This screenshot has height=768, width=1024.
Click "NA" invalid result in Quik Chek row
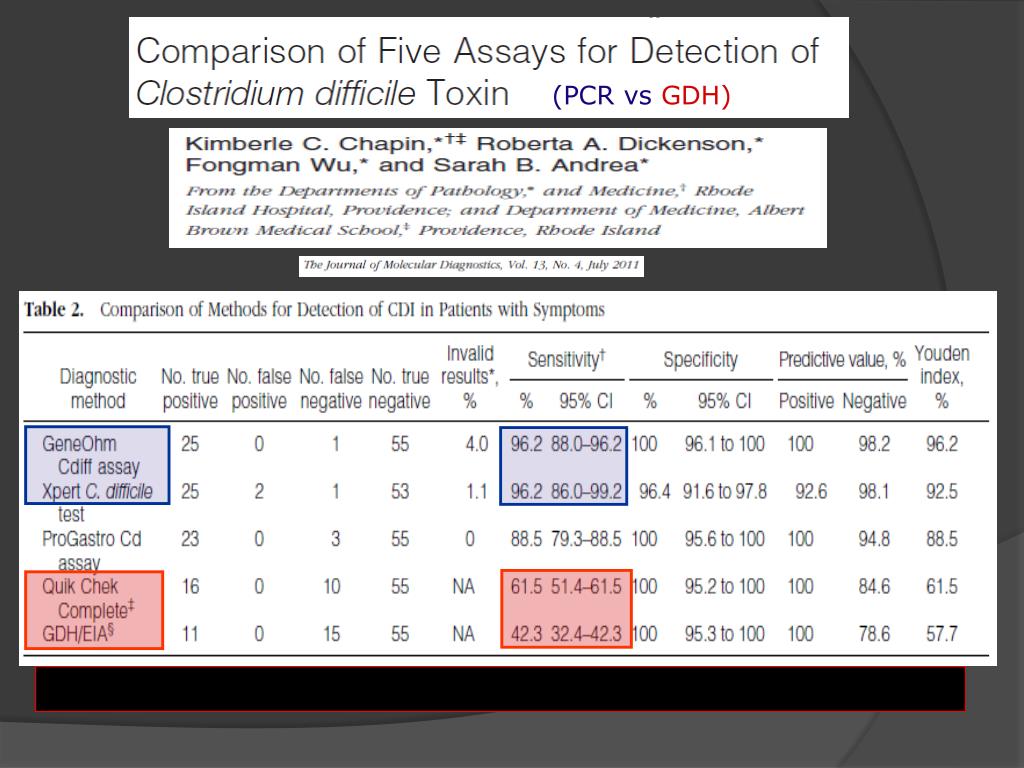point(464,586)
